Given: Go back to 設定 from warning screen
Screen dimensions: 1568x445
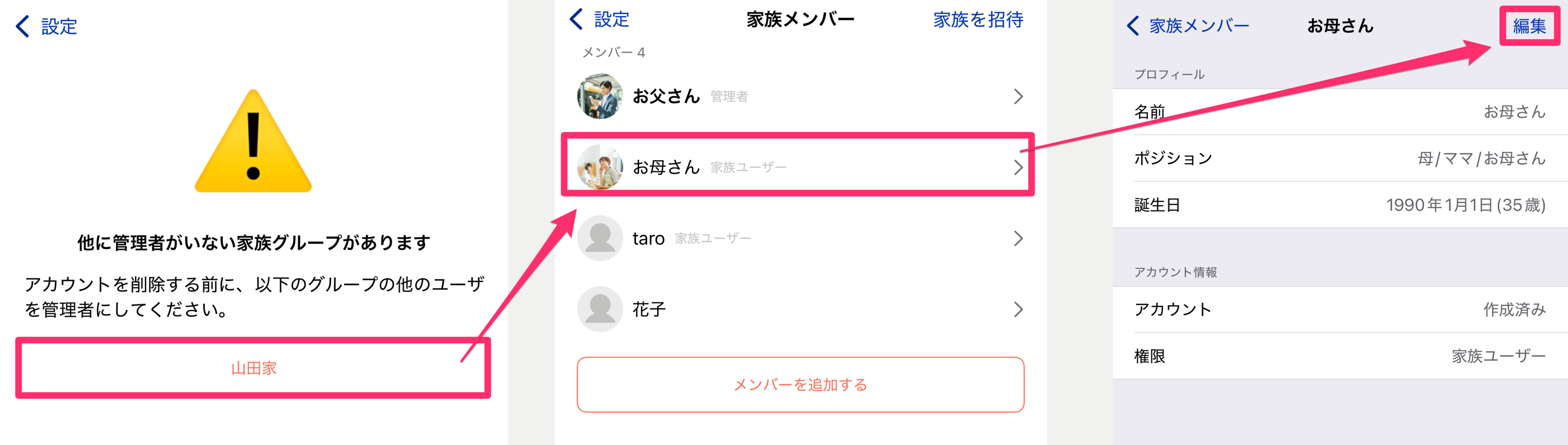Looking at the screenshot, I should 47,26.
